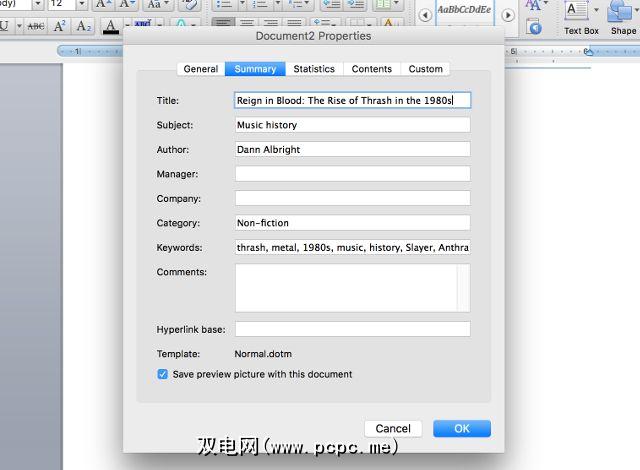This screenshot has height=470, width=640.
Task: Center text using the alignment button
Action: [x=247, y=22]
